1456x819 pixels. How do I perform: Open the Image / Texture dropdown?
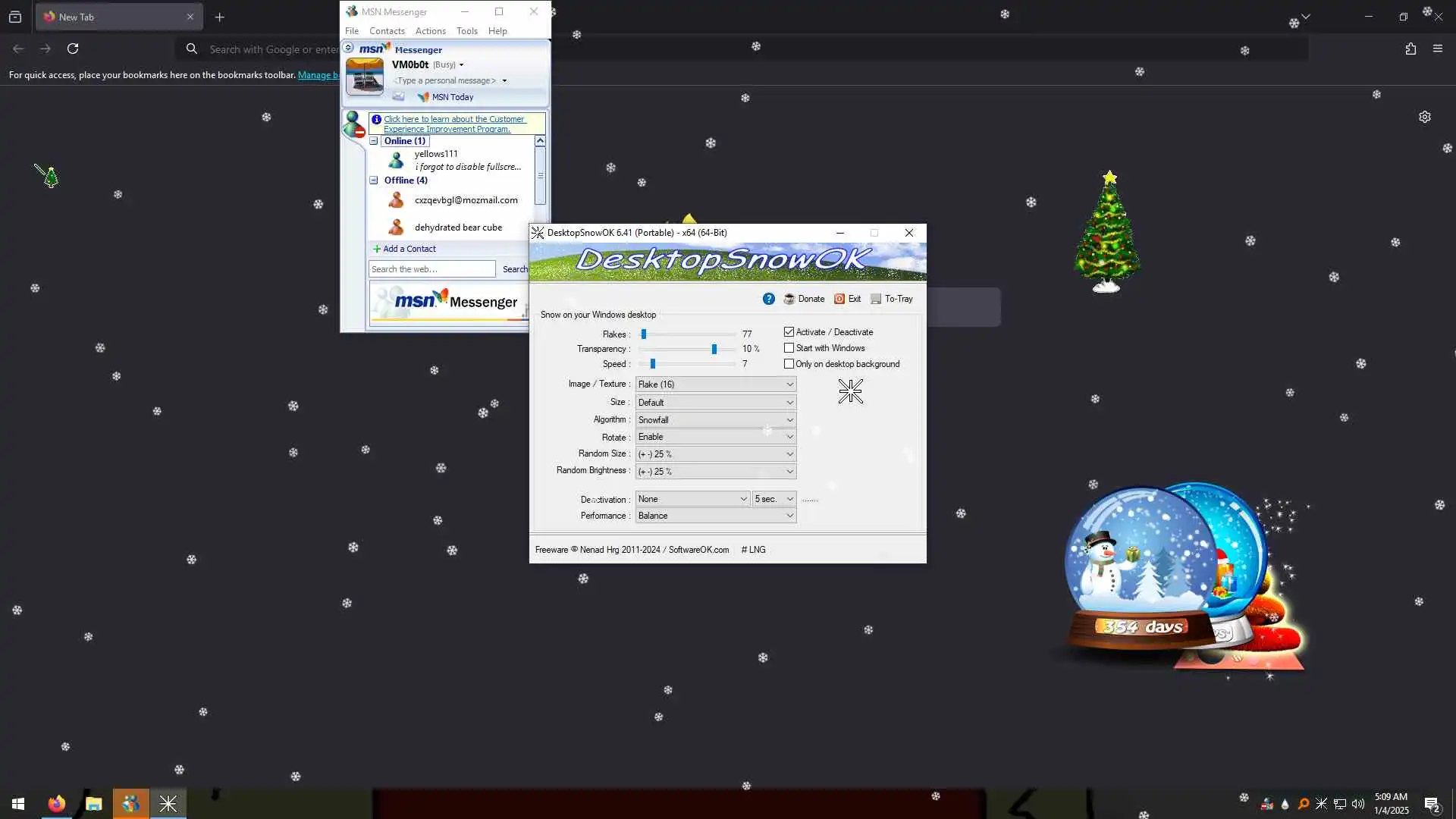pos(715,384)
